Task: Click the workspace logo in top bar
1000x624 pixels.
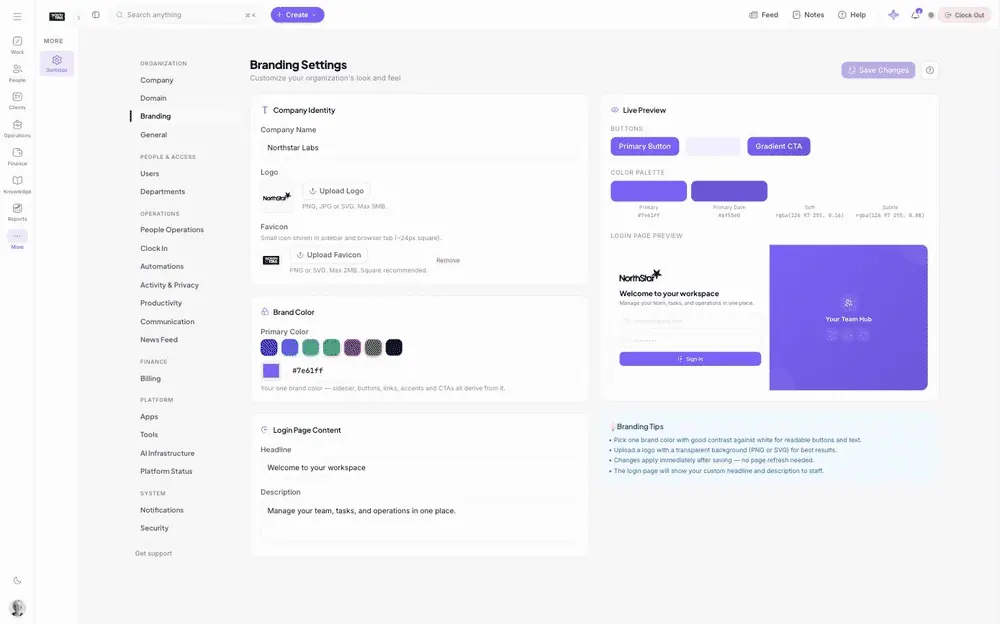Action: 57,16
